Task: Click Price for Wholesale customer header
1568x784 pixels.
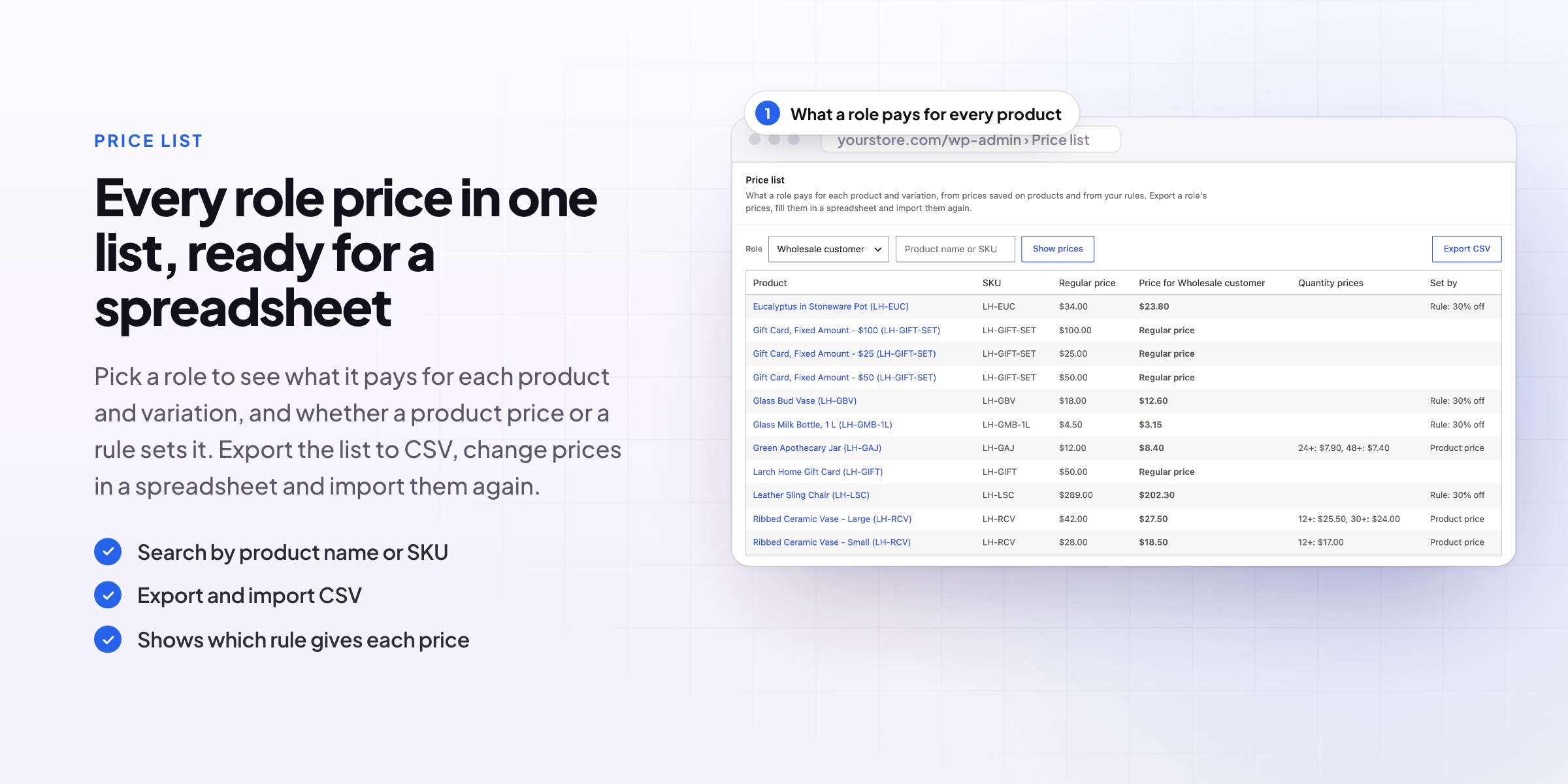Action: pyautogui.click(x=1201, y=283)
